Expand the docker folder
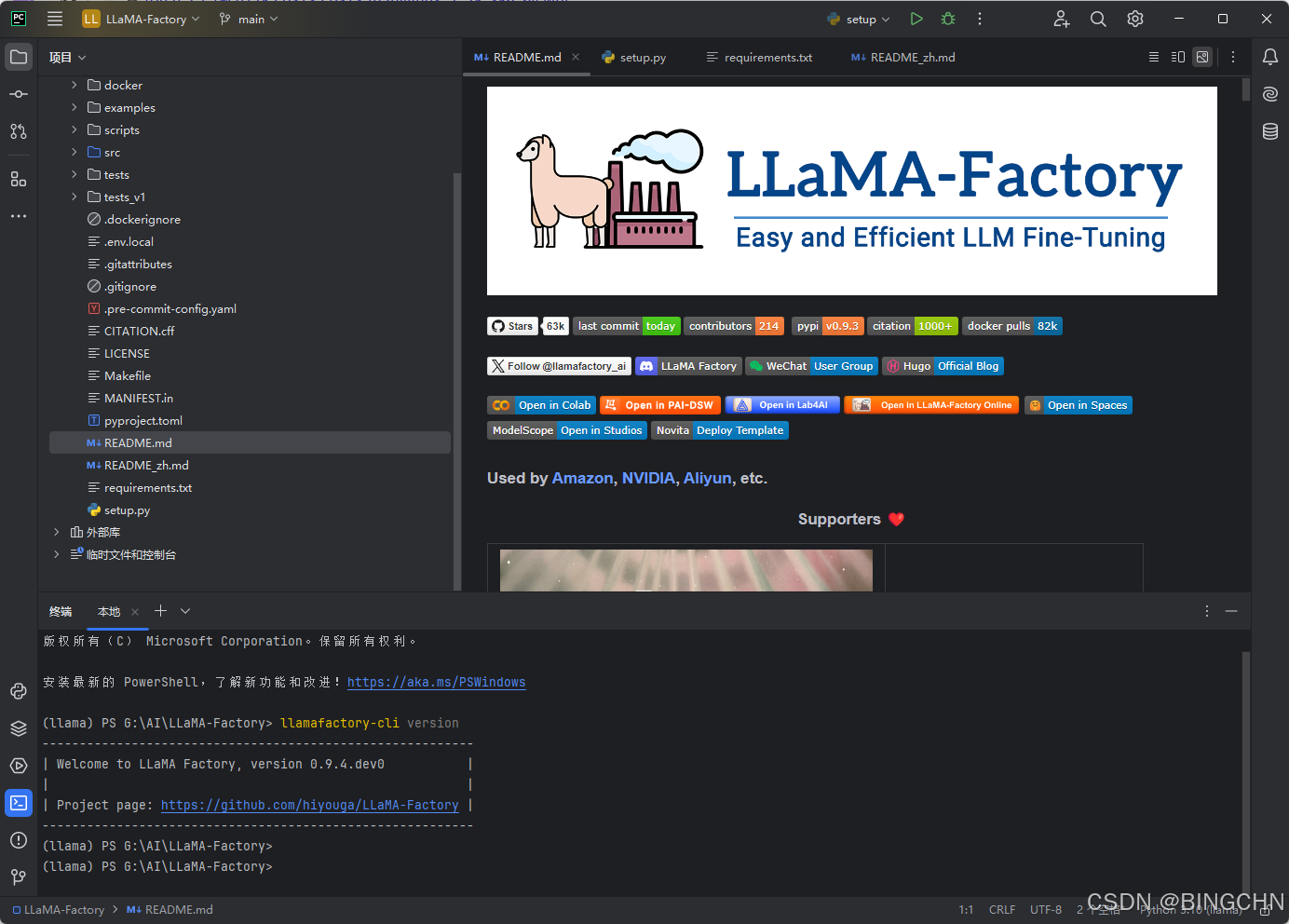The width and height of the screenshot is (1289, 924). [75, 85]
